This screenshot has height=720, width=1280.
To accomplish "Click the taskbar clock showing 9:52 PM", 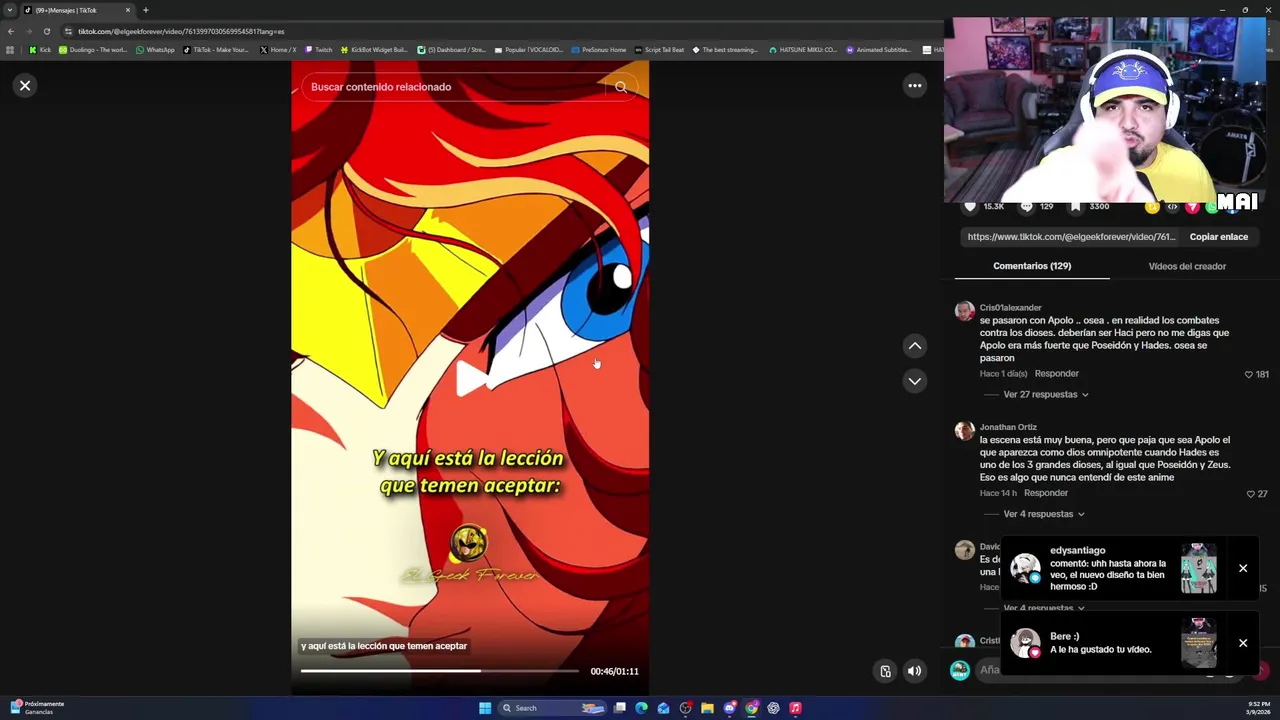I will 1257,708.
